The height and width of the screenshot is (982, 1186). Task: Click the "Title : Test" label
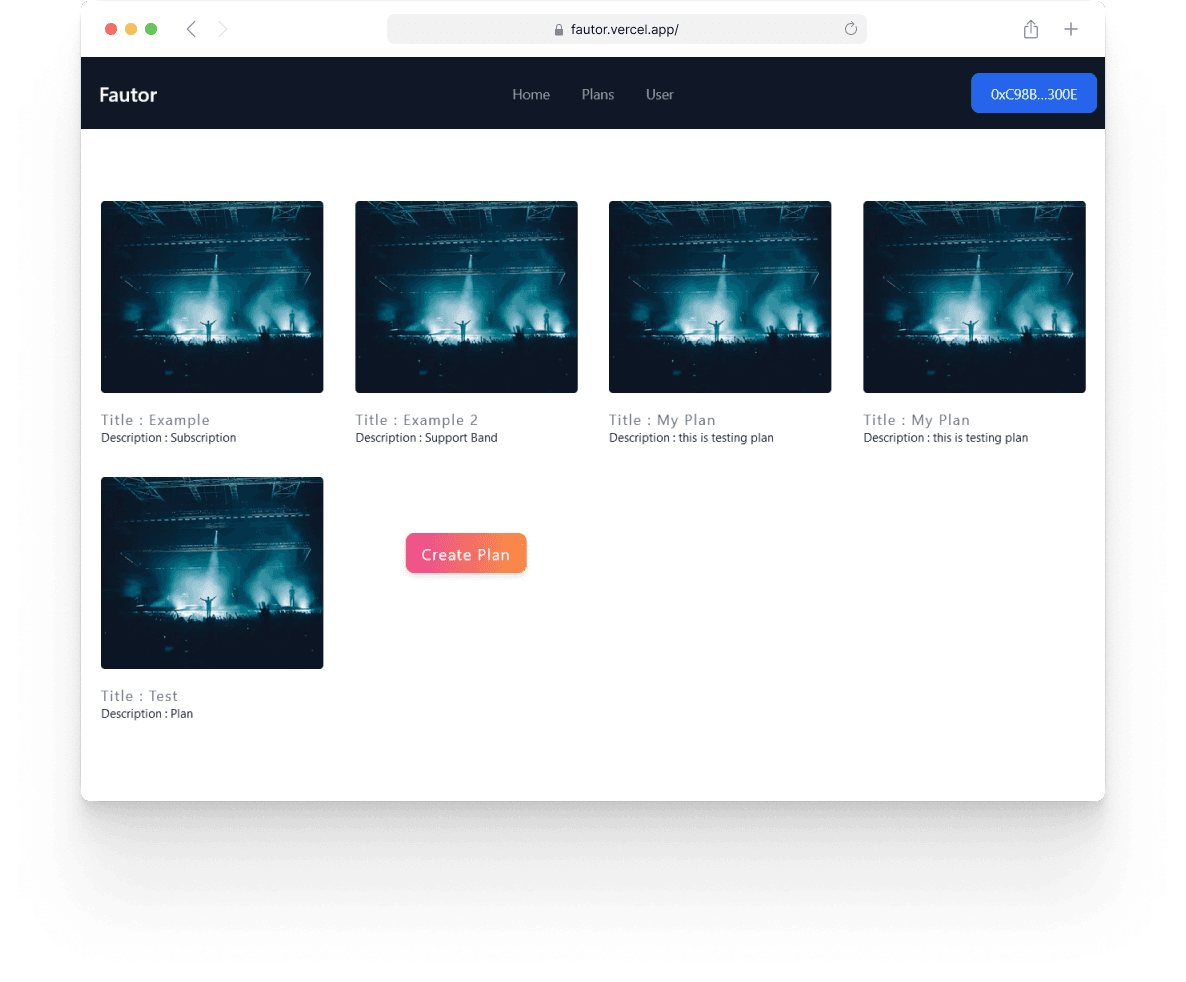140,696
